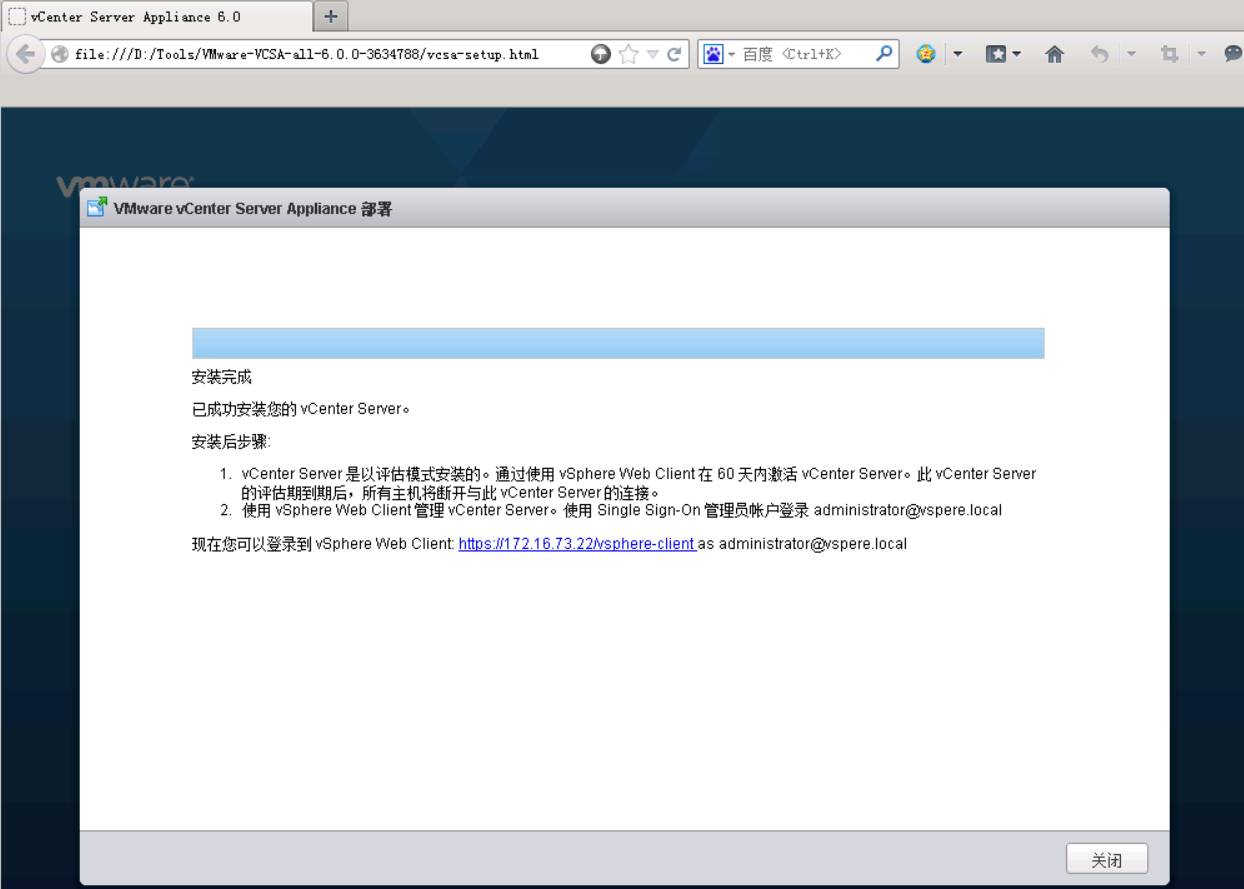Click the vCenter deployment dialog title icon
Screen dimensions: 1244x889
click(97, 208)
